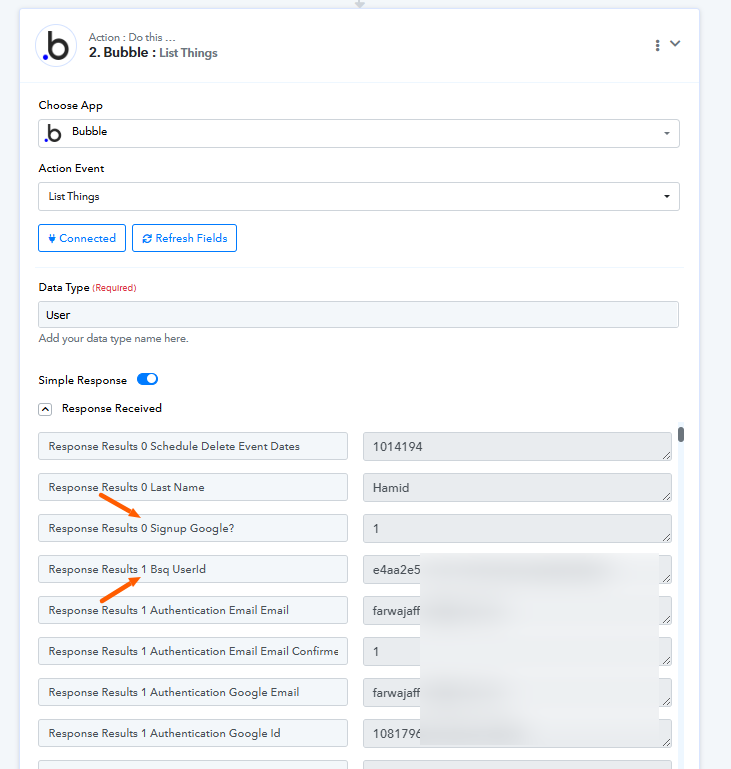Open the three-dot options menu
731x769 pixels.
[x=657, y=45]
